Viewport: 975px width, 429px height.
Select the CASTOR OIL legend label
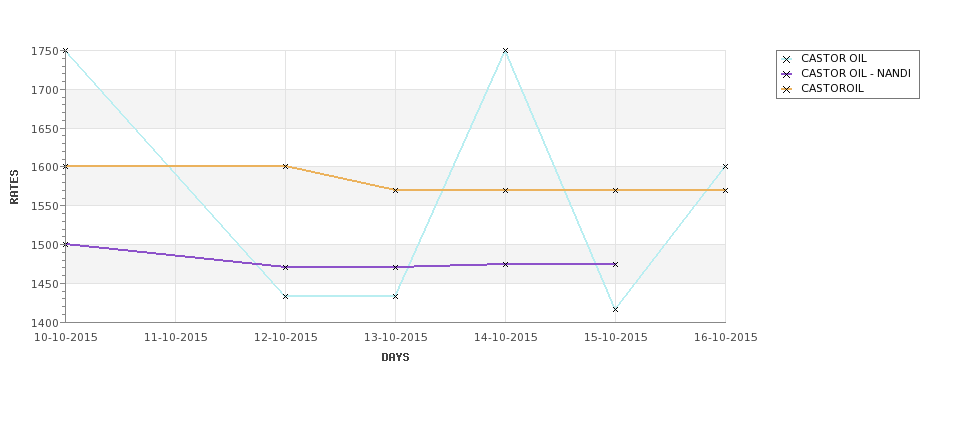click(x=833, y=58)
